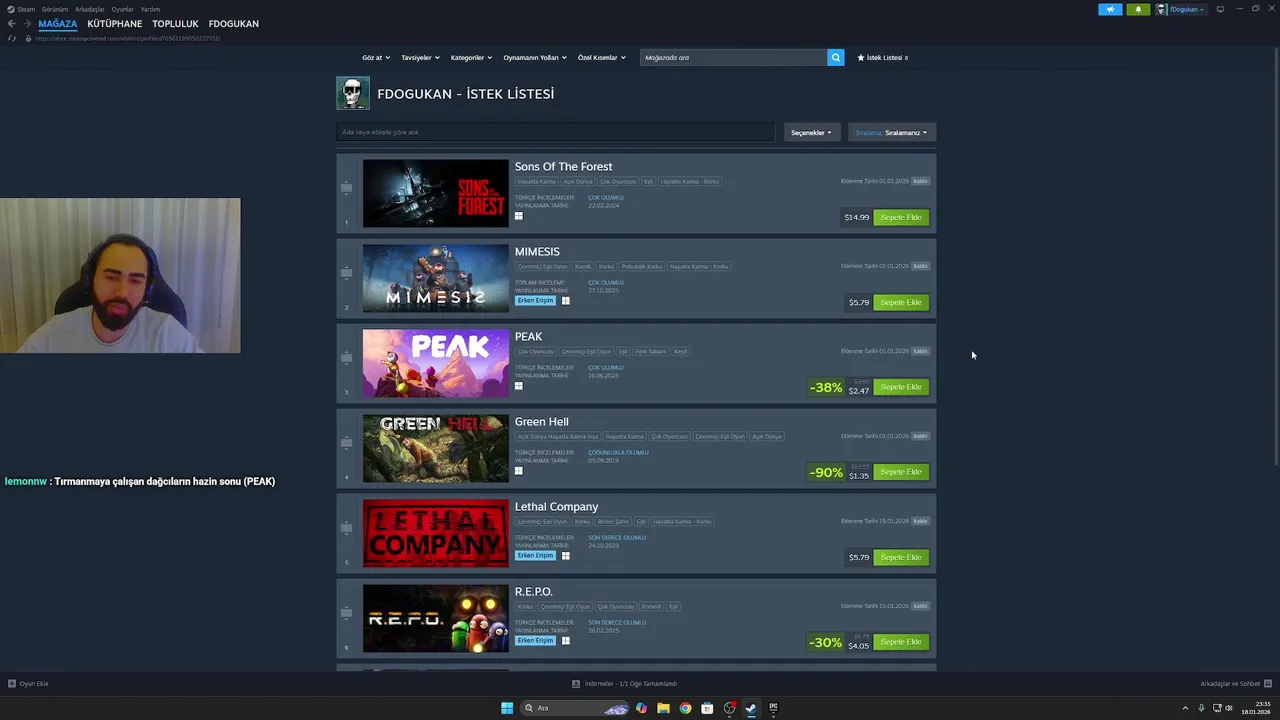Image resolution: width=1280 pixels, height=720 pixels.
Task: Grab the reorder handle for R.E.P.O.
Action: (x=347, y=612)
